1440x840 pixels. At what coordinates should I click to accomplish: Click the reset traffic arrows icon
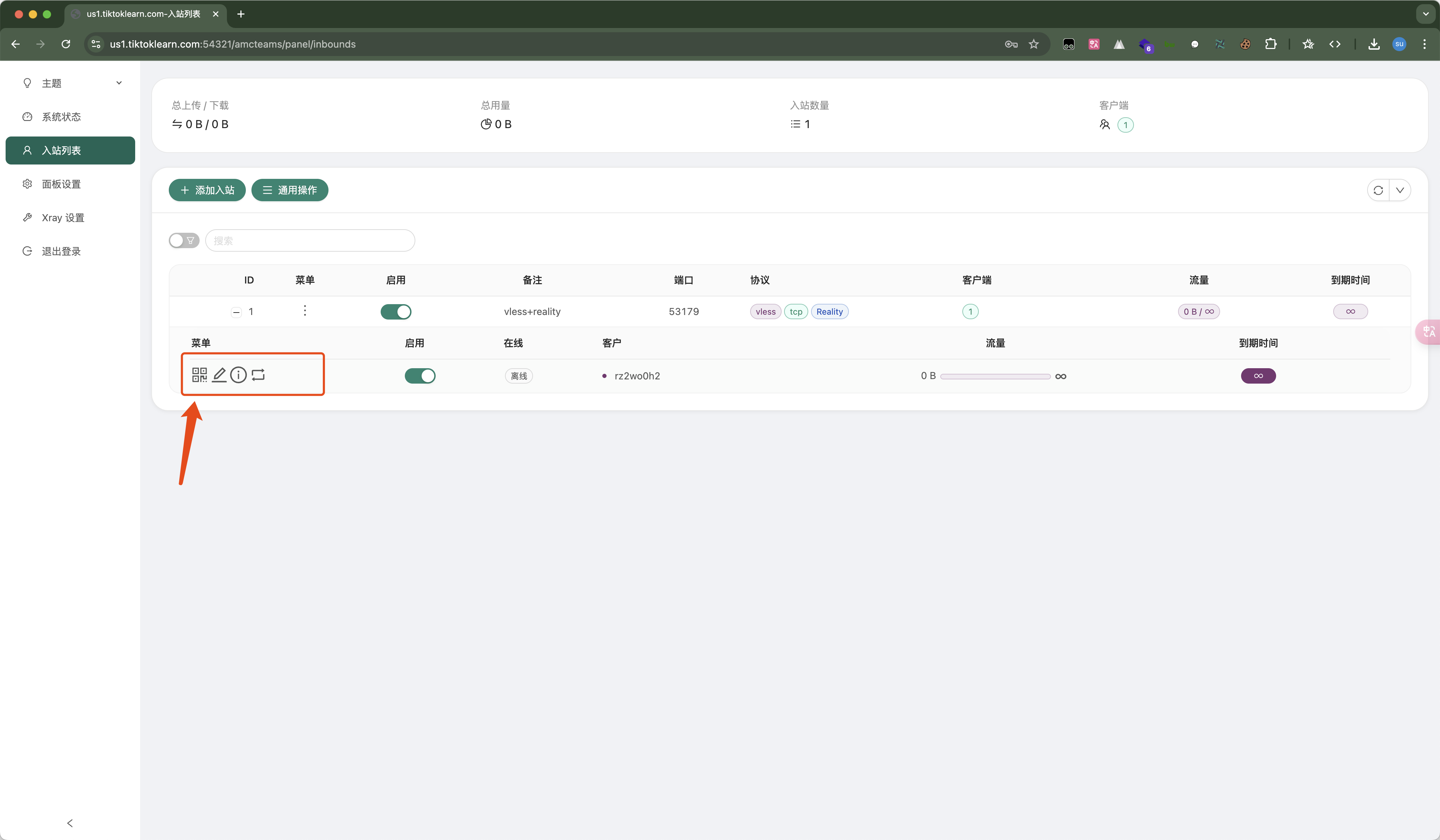[258, 374]
